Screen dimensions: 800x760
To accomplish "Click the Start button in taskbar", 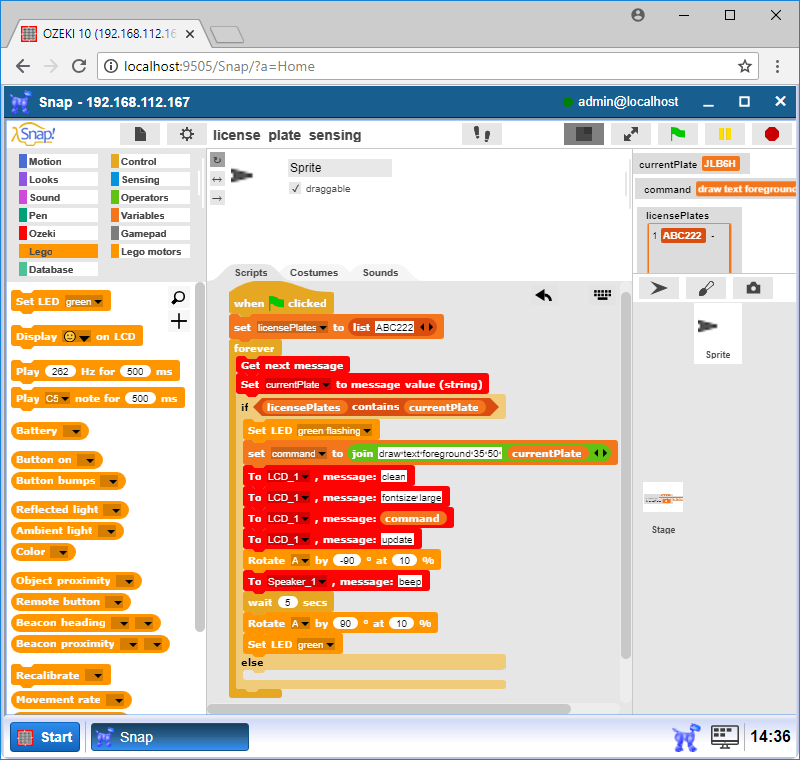I will [45, 737].
